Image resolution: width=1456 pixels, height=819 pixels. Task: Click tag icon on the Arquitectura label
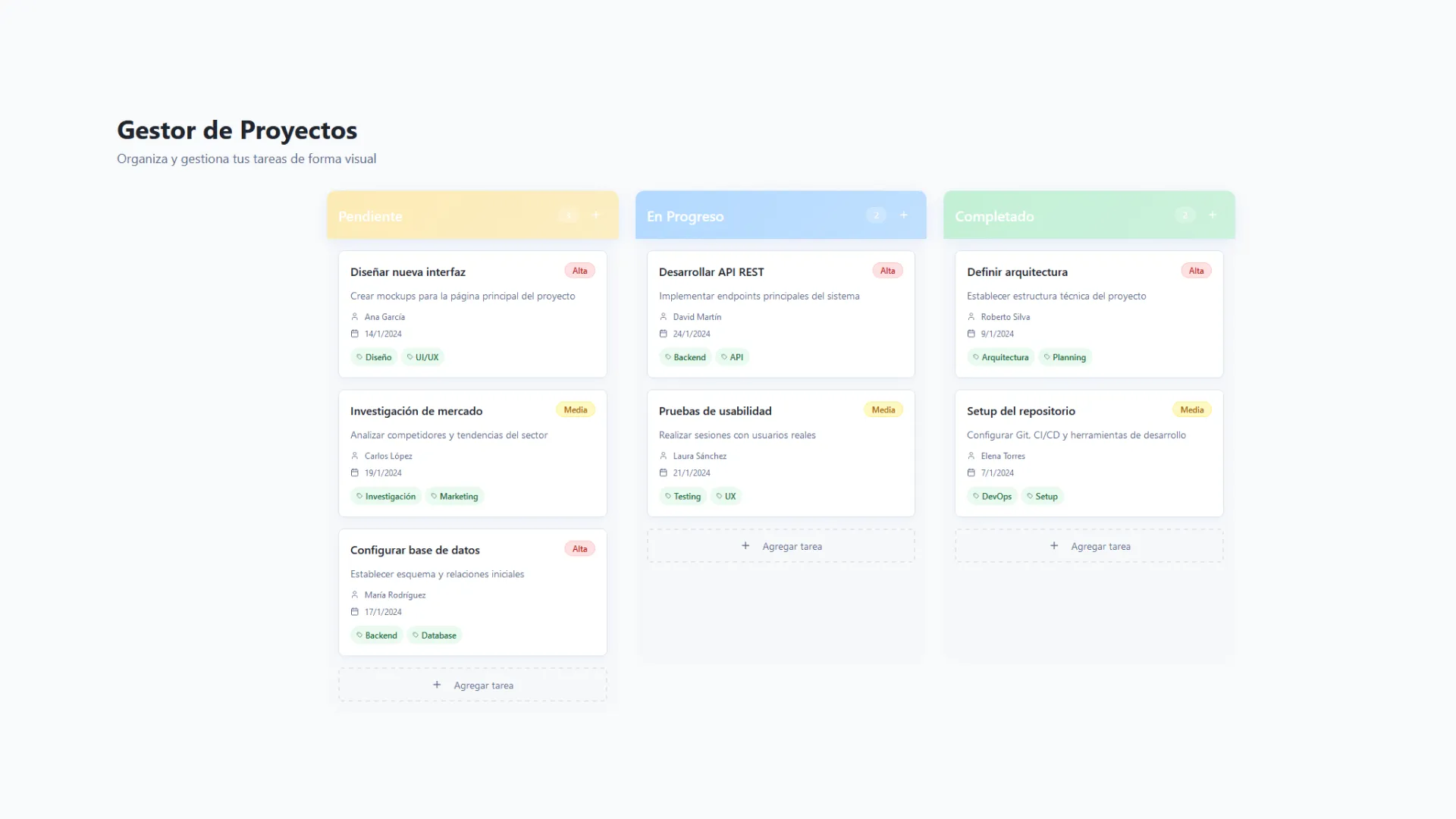point(975,357)
